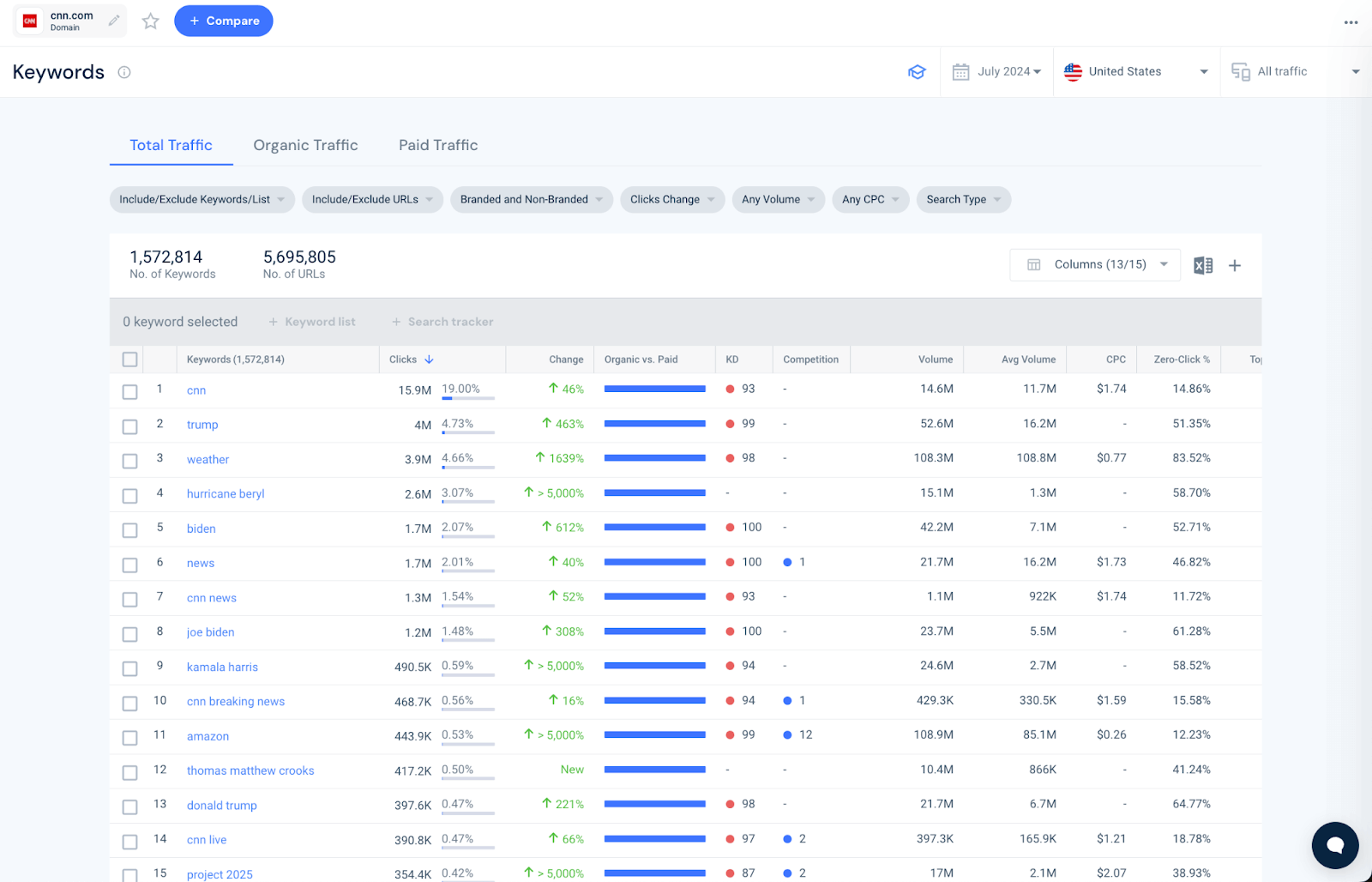Open the chat support bubble
Screen dimensions: 1372x882
(x=1335, y=845)
